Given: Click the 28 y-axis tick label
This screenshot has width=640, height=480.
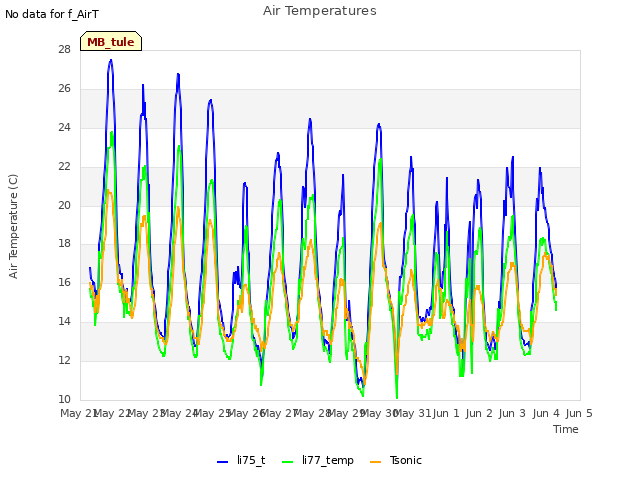Looking at the screenshot, I should 64,49.
